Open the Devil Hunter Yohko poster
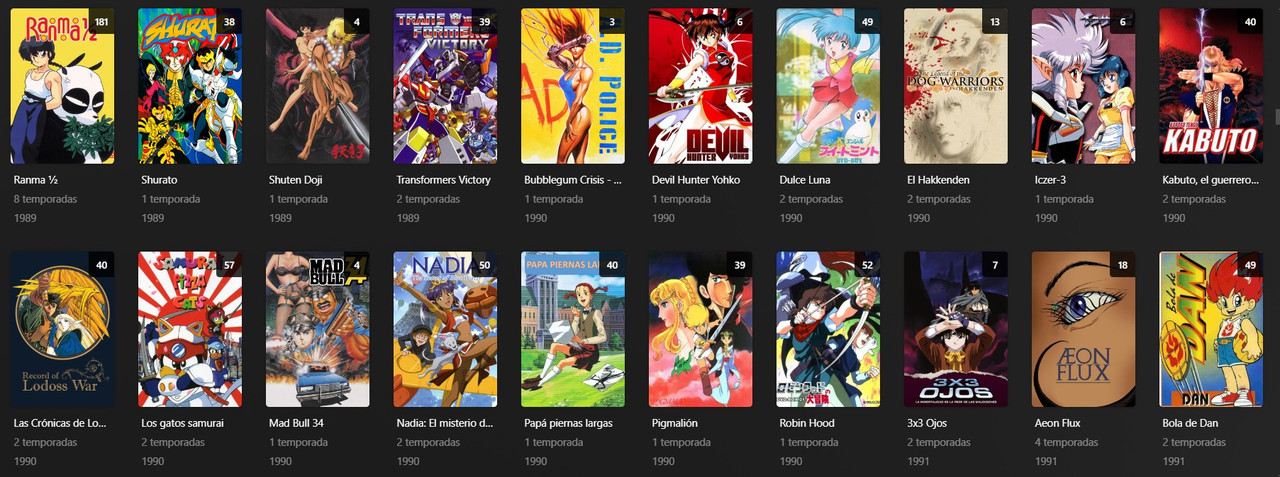1280x477 pixels. coord(701,86)
